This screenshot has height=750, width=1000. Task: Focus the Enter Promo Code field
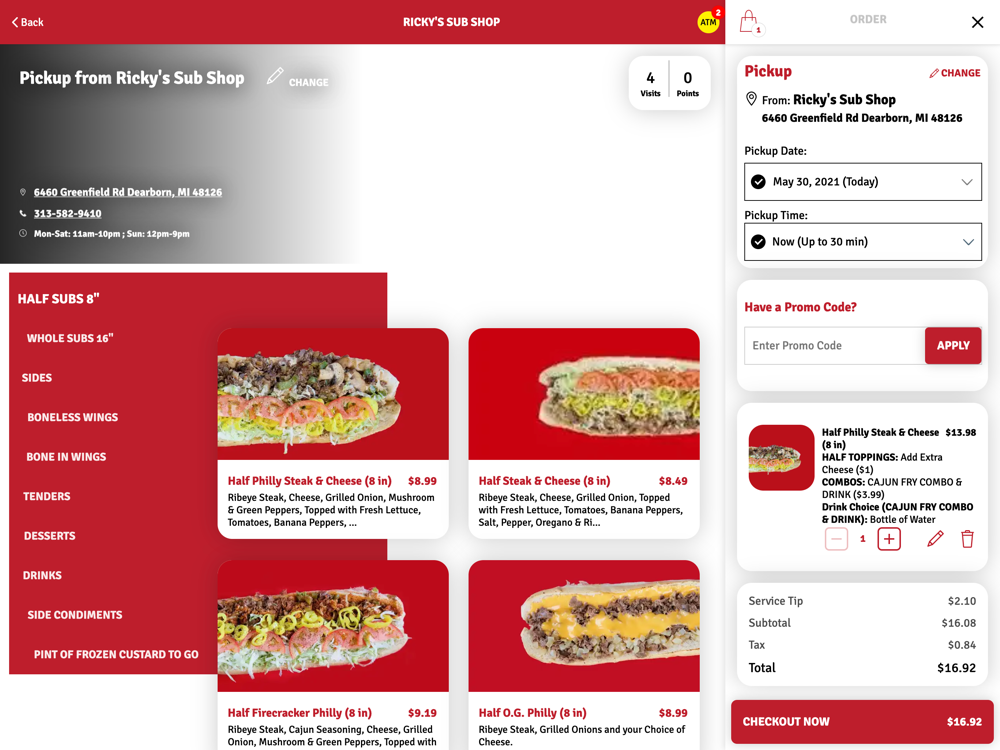(x=834, y=346)
